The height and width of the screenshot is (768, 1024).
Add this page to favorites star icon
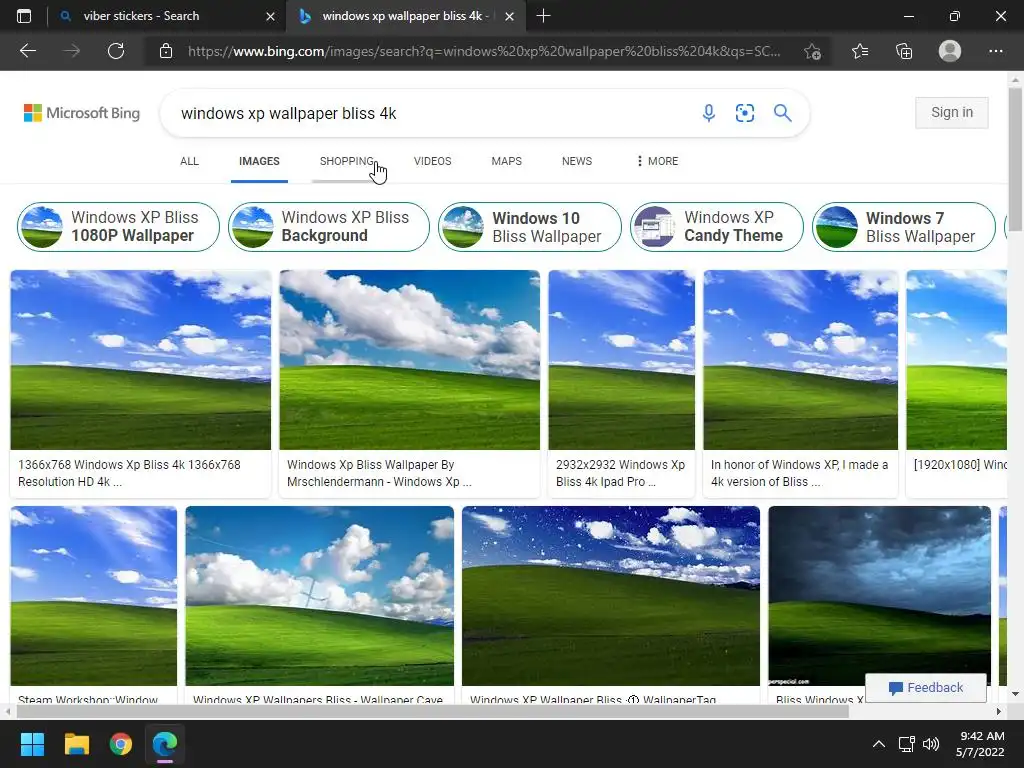tap(812, 51)
